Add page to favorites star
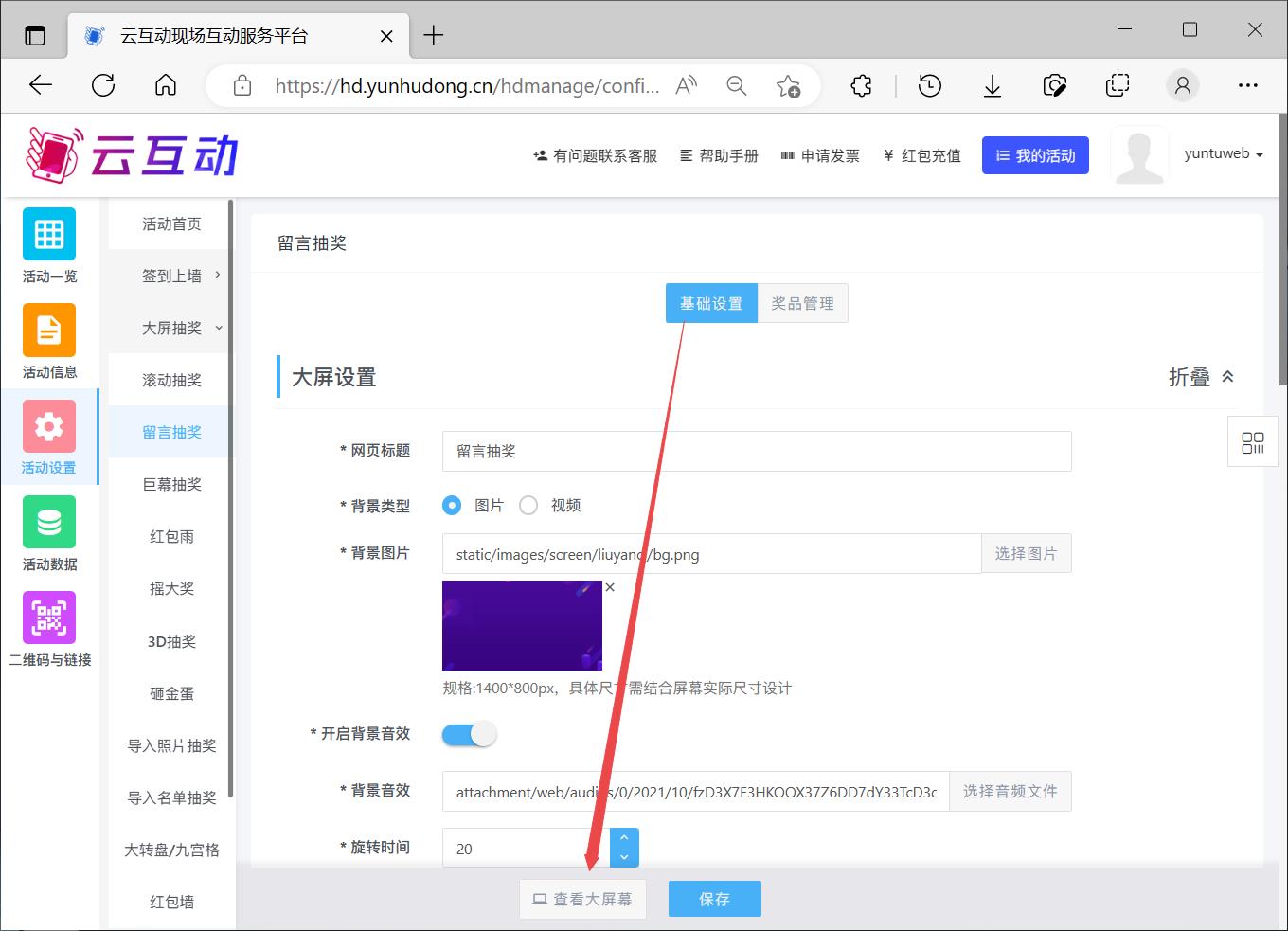 pos(788,86)
